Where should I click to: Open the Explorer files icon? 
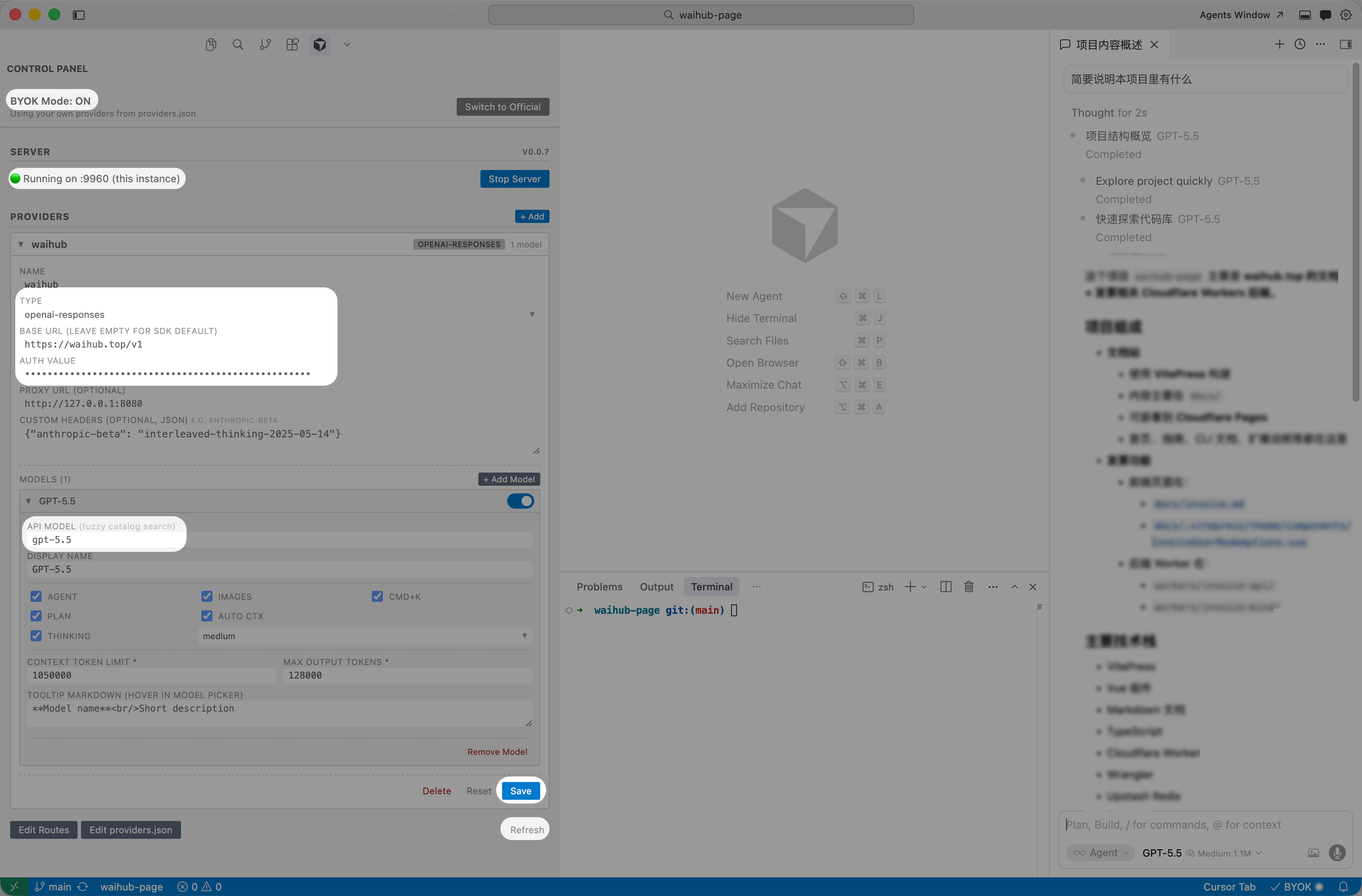click(211, 45)
